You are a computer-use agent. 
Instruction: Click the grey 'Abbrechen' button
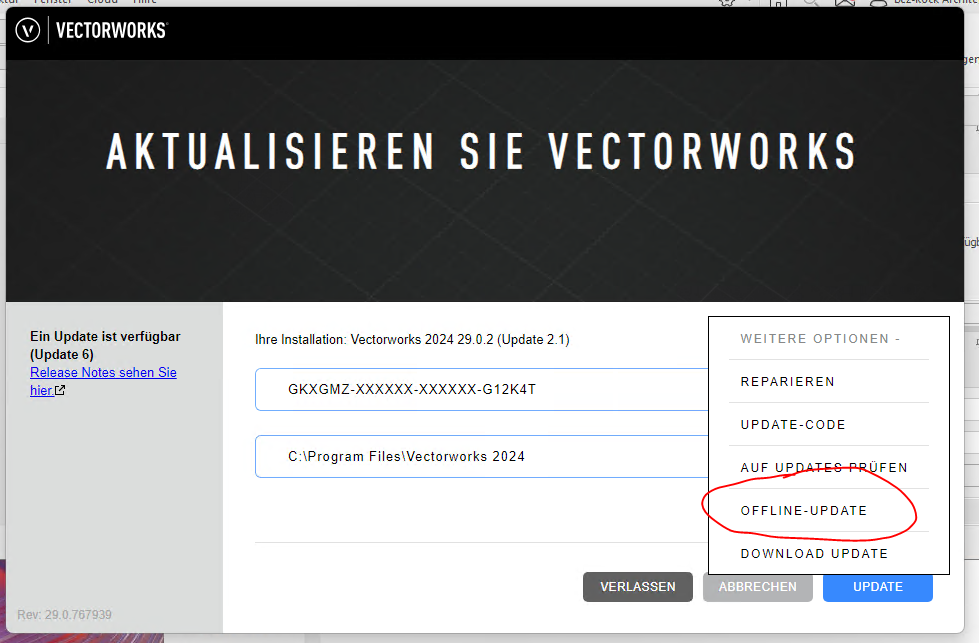[757, 587]
